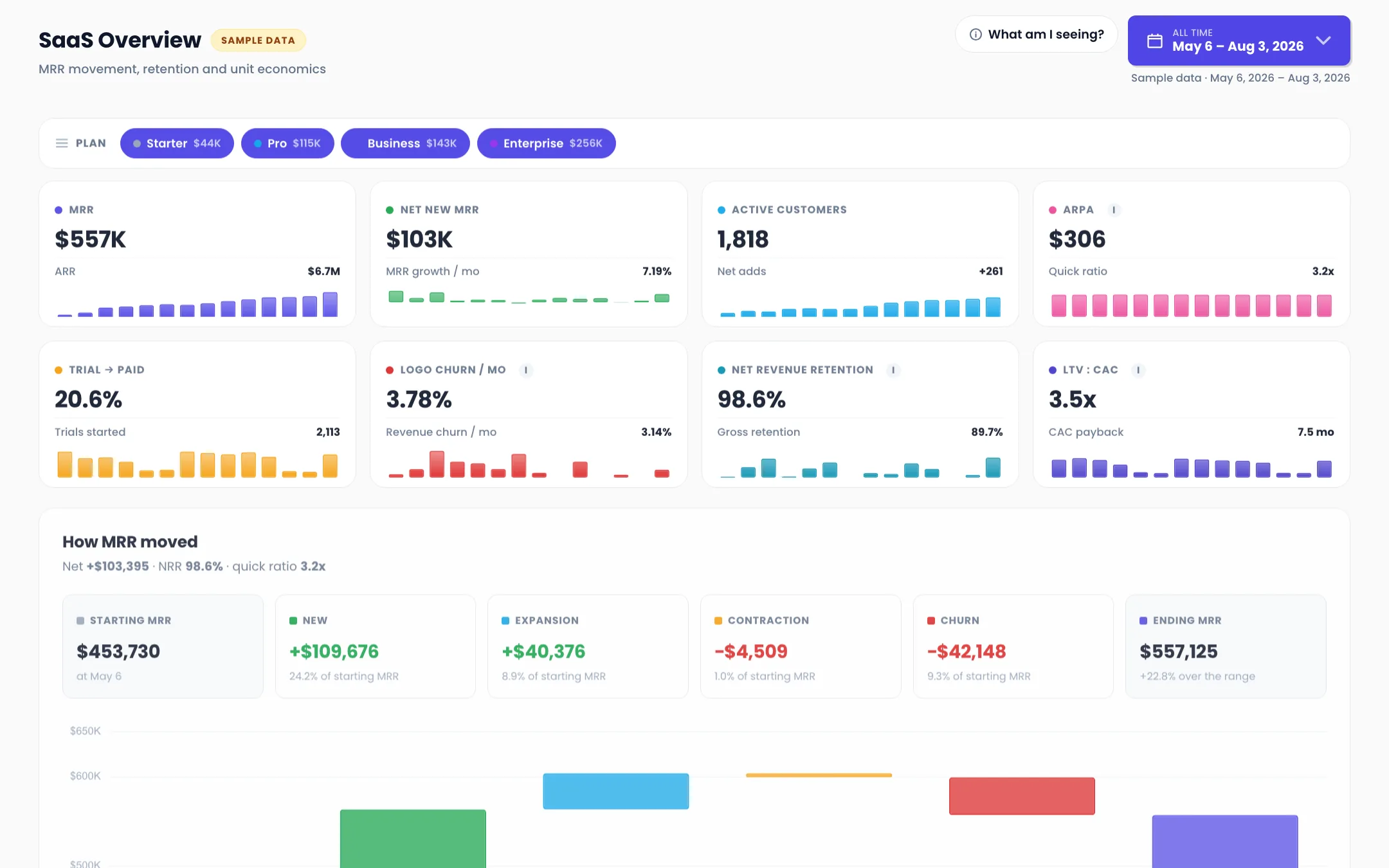Click the SaaS Overview title
Screen dimensions: 1389x868
click(x=120, y=40)
